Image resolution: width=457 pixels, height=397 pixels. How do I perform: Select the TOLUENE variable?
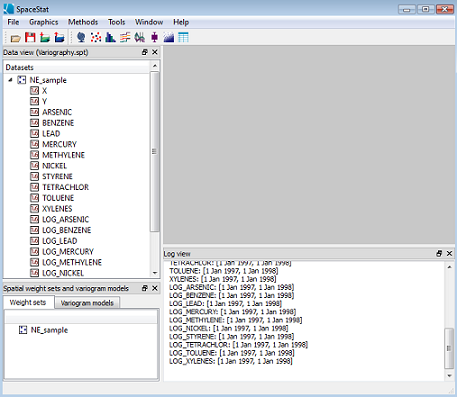58,198
